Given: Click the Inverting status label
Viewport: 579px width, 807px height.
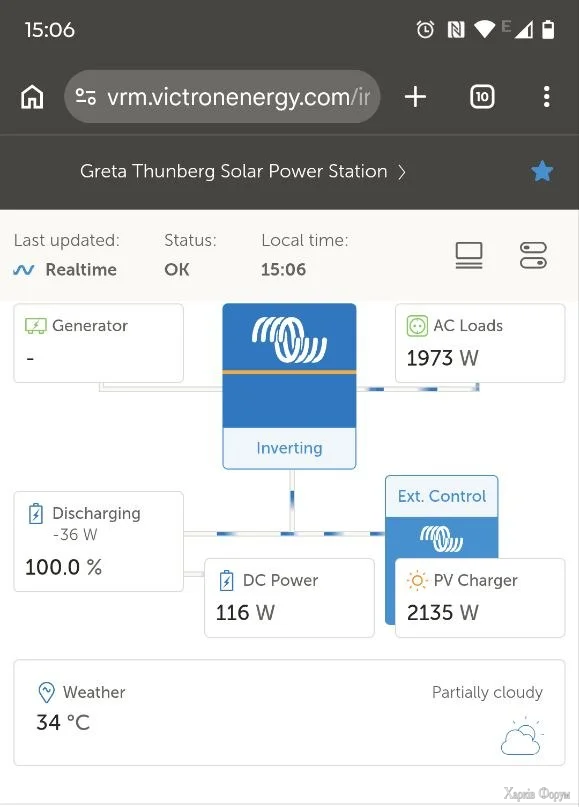Looking at the screenshot, I should coord(289,448).
